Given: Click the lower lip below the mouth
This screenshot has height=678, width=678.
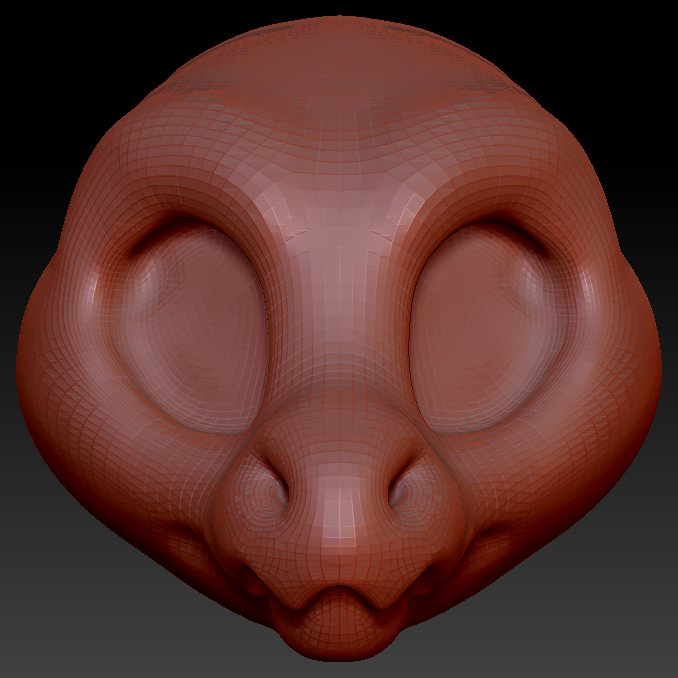Looking at the screenshot, I should pos(338,638).
